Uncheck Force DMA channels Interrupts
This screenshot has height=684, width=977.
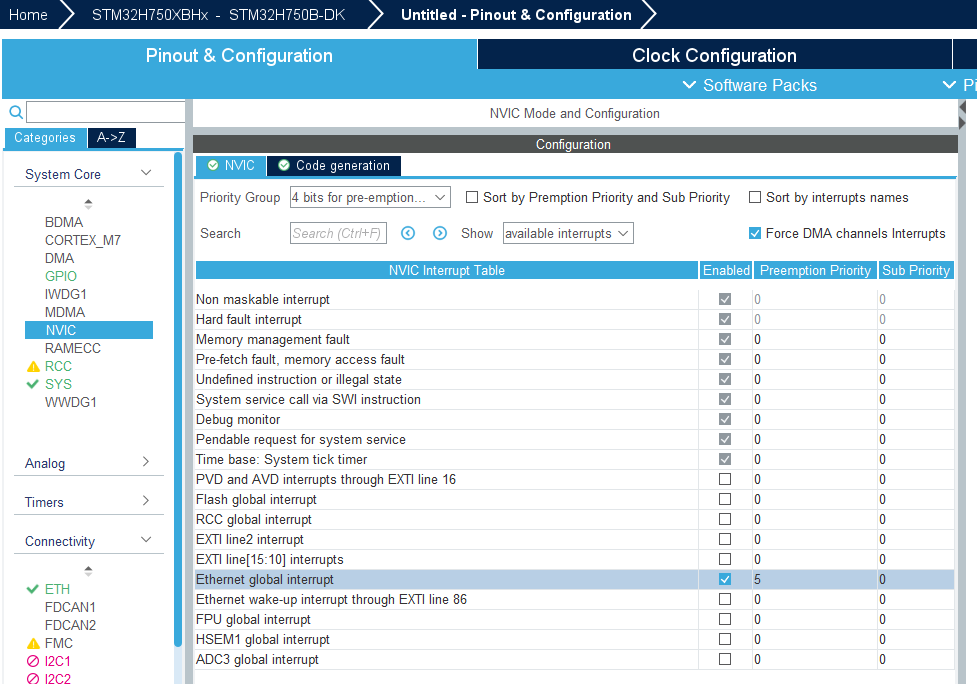tap(755, 233)
